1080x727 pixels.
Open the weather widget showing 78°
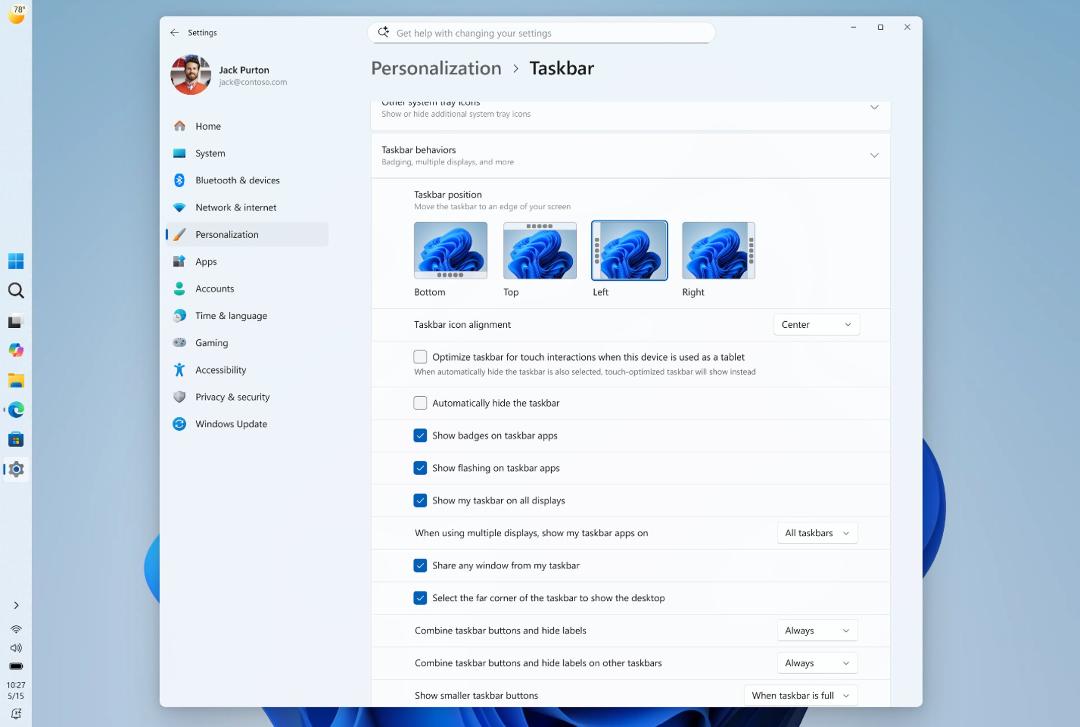(16, 13)
